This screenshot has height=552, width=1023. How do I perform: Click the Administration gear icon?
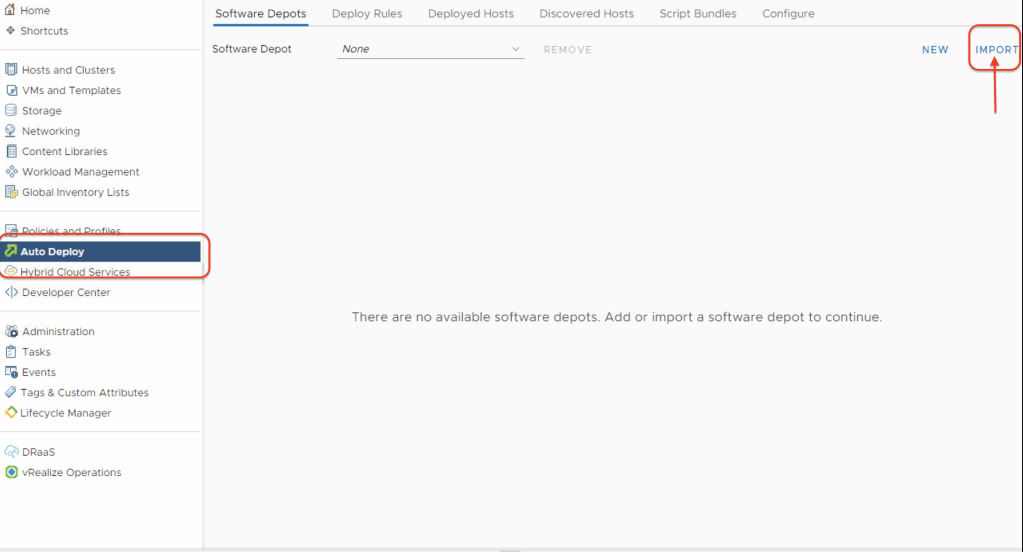pos(11,331)
